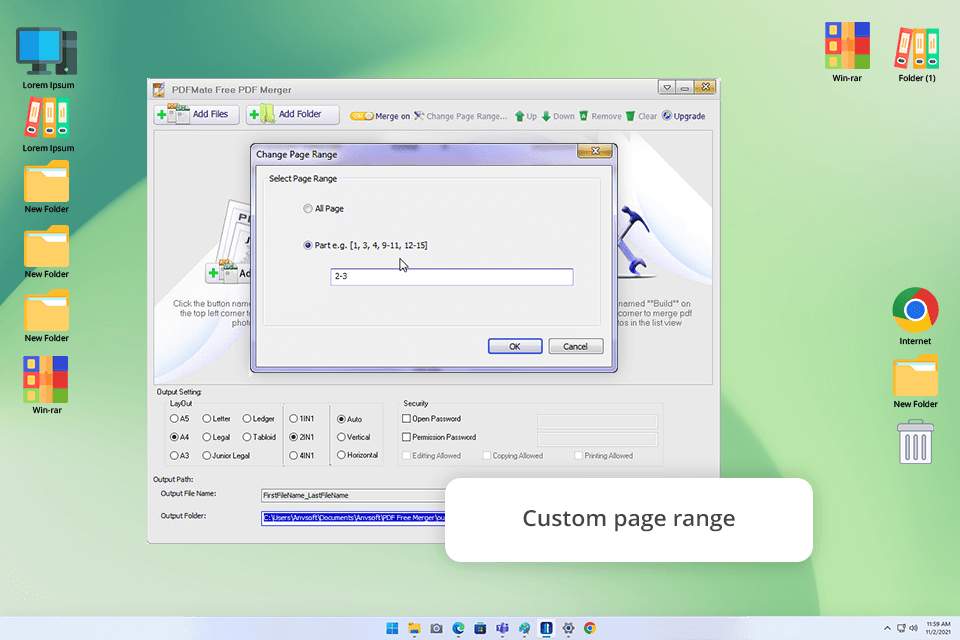Tick the Printing Allowed checkbox
This screenshot has width=960, height=640.
pyautogui.click(x=579, y=456)
